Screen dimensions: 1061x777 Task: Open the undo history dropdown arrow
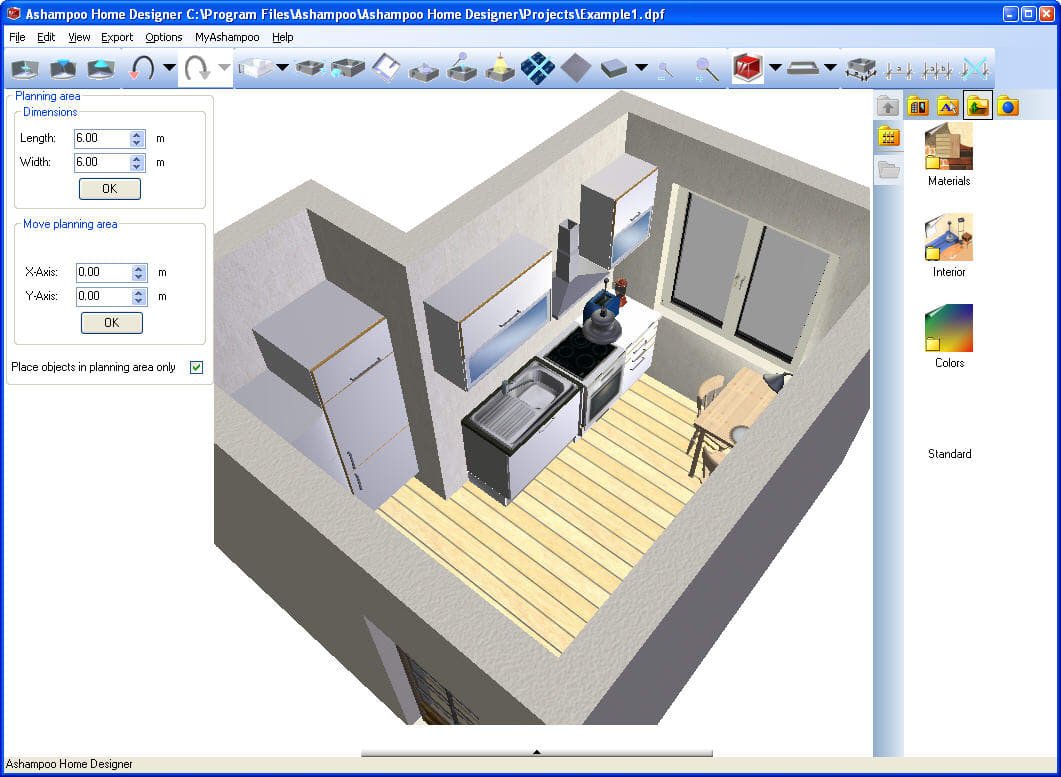169,68
